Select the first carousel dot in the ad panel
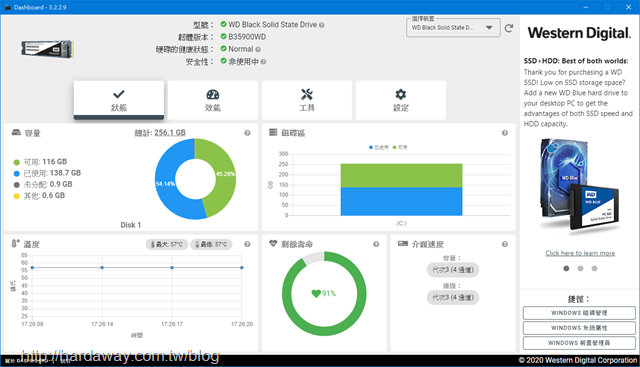 tap(566, 268)
